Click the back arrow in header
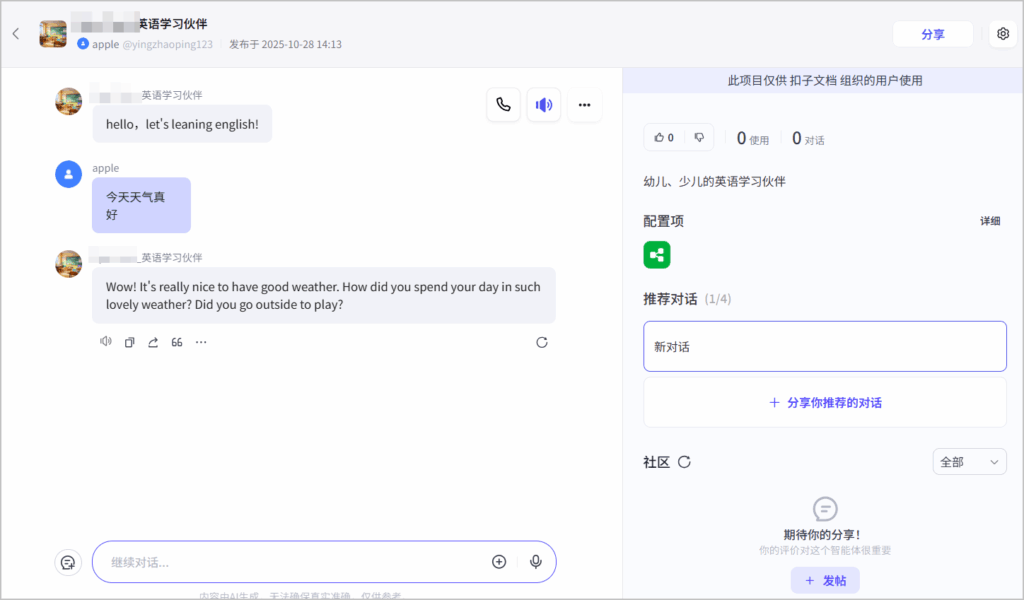 (16, 34)
